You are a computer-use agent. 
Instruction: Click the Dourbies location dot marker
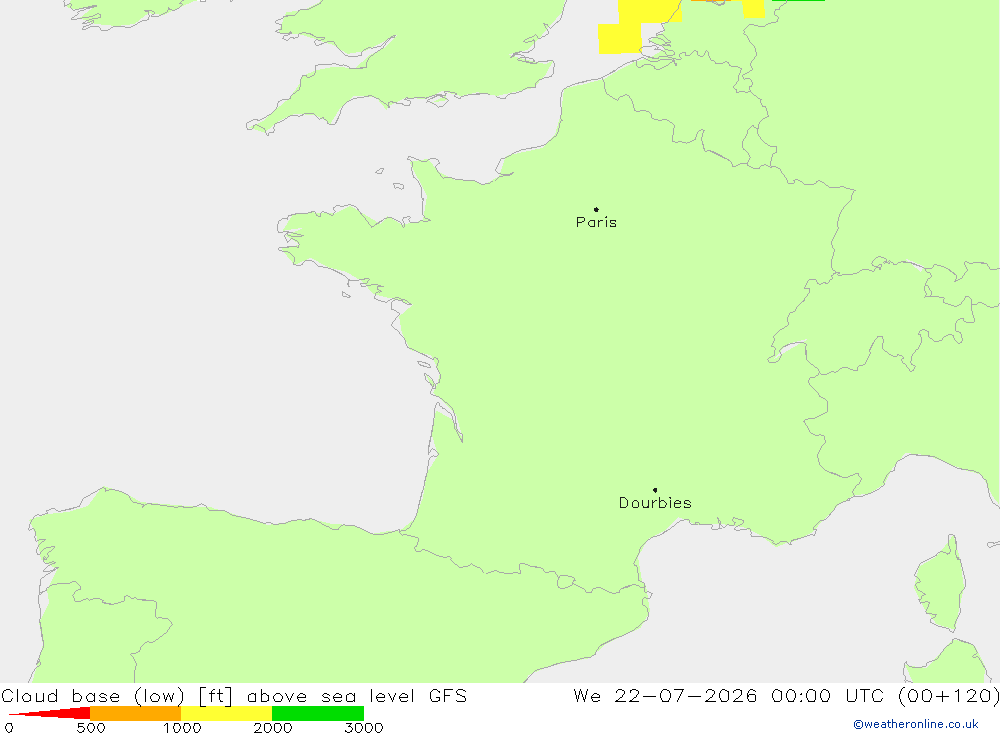655,490
